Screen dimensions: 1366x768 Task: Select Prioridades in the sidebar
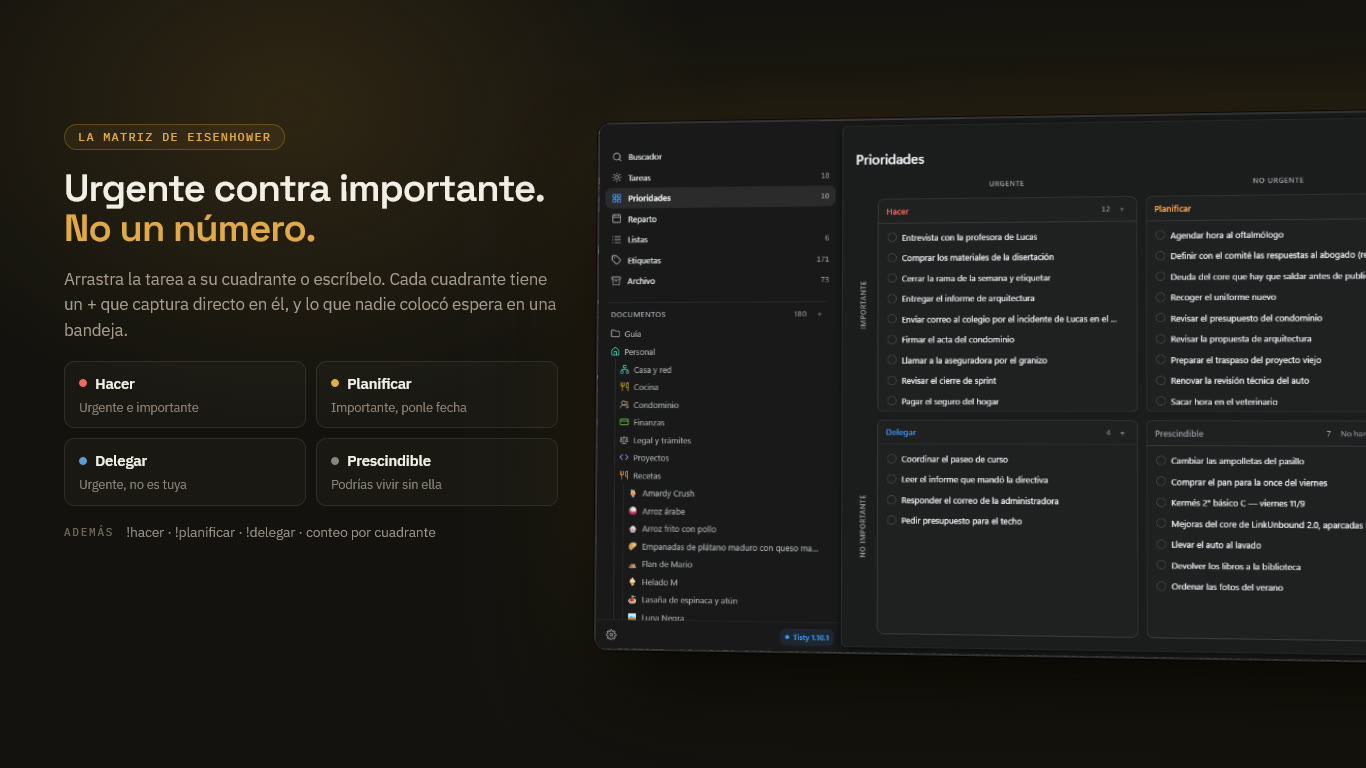tap(720, 198)
